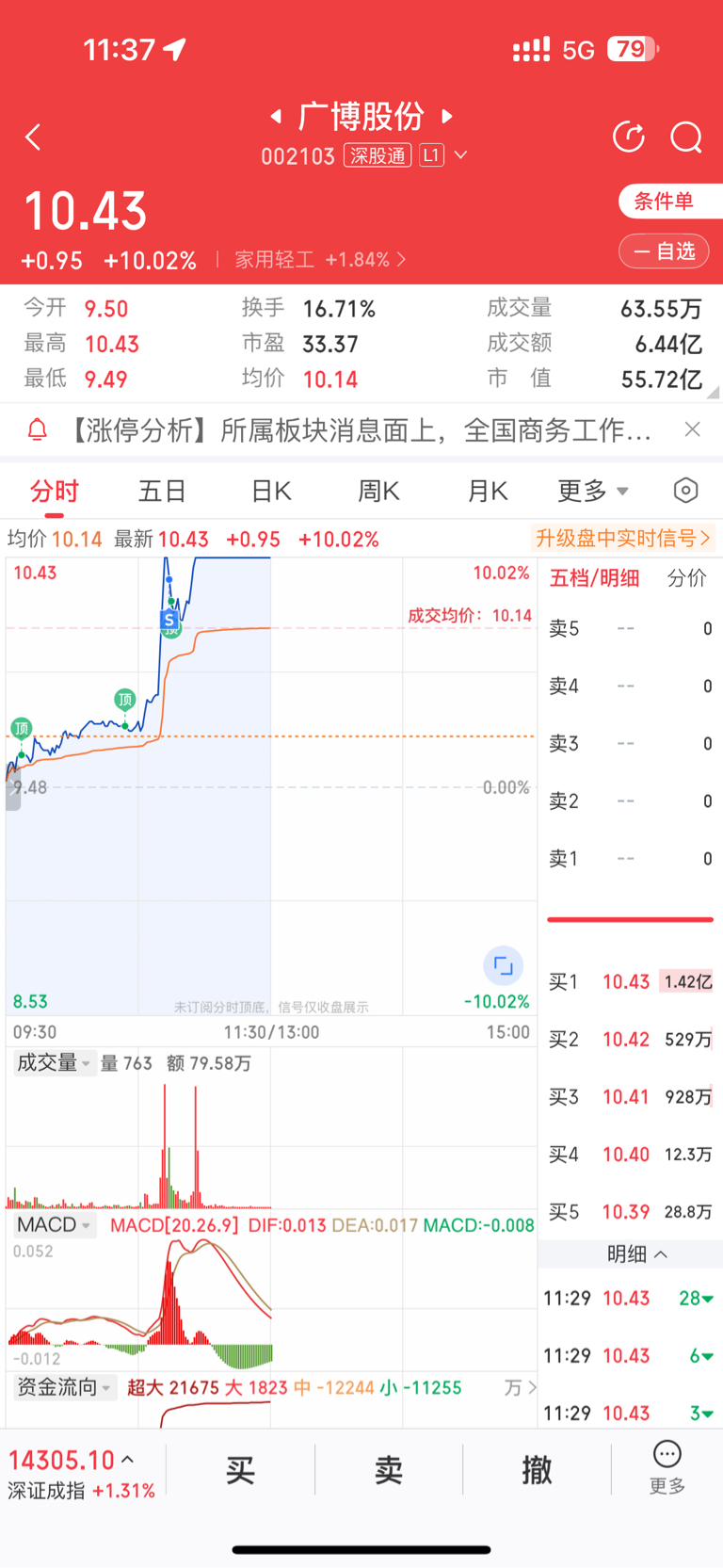Tap the 深证成指 index label
The height and width of the screenshot is (1568, 723).
coord(46,1491)
